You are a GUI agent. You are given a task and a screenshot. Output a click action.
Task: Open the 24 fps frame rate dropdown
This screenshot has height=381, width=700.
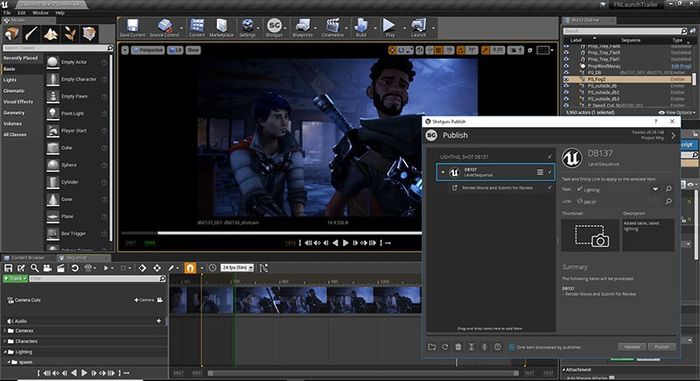pos(238,268)
